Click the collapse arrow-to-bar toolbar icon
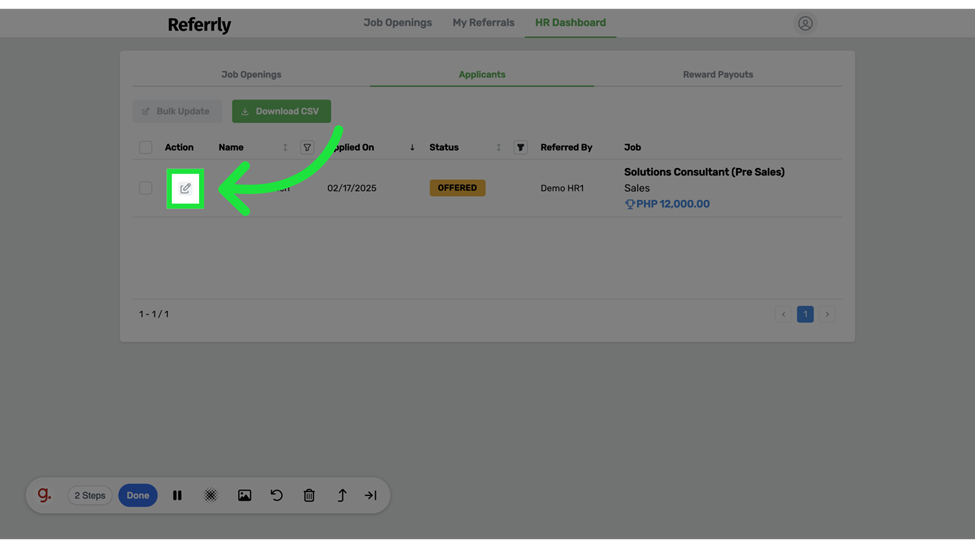 click(371, 495)
